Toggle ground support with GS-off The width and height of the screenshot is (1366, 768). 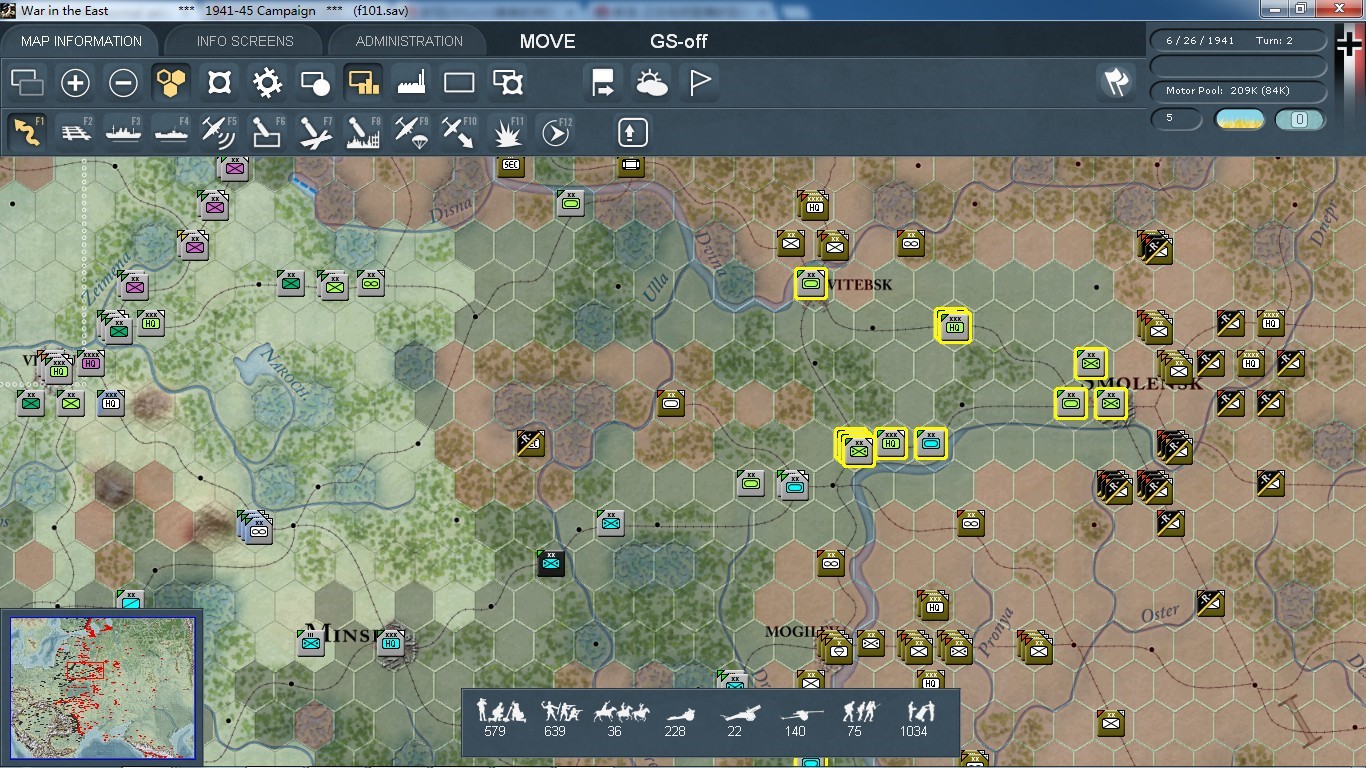point(679,42)
